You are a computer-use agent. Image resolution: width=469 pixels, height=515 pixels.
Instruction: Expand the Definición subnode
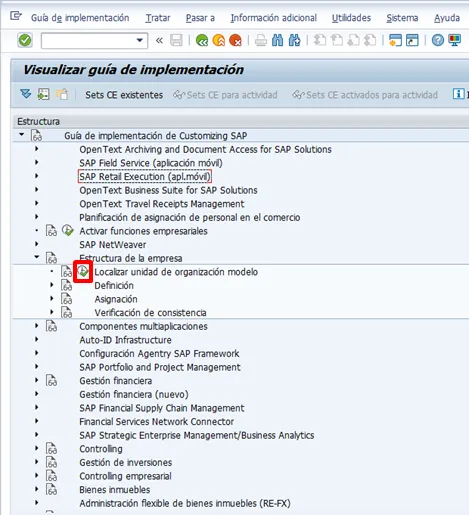pos(52,285)
